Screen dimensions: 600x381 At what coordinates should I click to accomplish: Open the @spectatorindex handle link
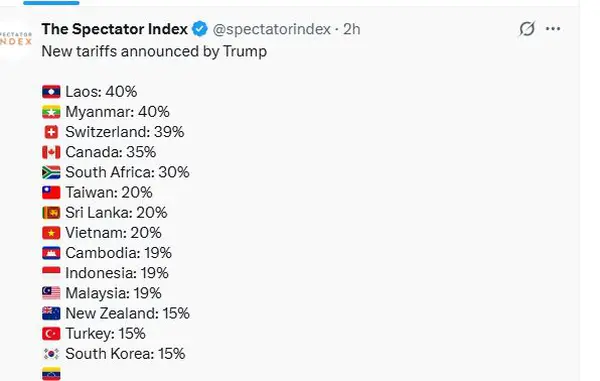coord(271,29)
